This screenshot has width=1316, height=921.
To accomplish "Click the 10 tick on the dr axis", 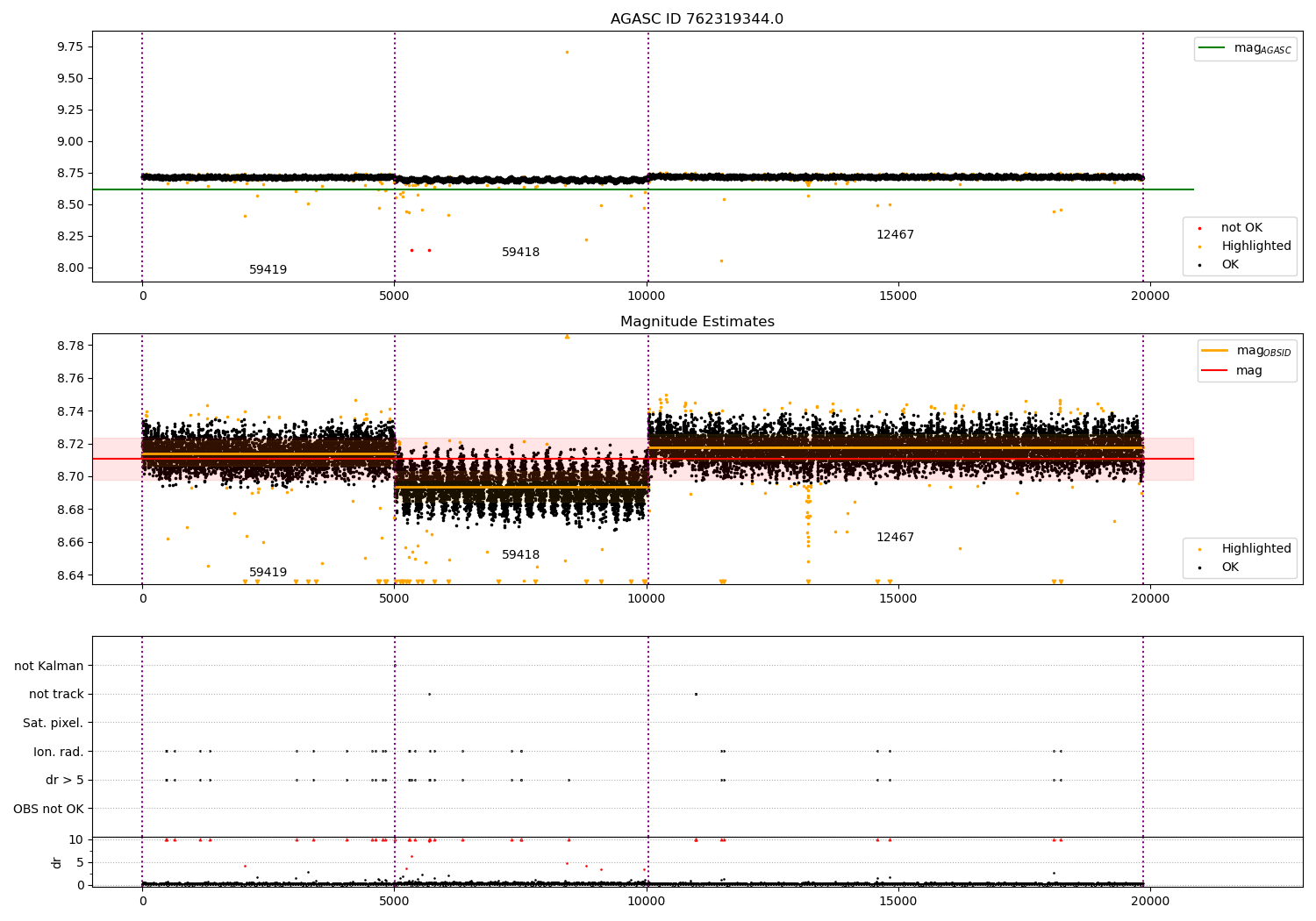I will [x=76, y=839].
